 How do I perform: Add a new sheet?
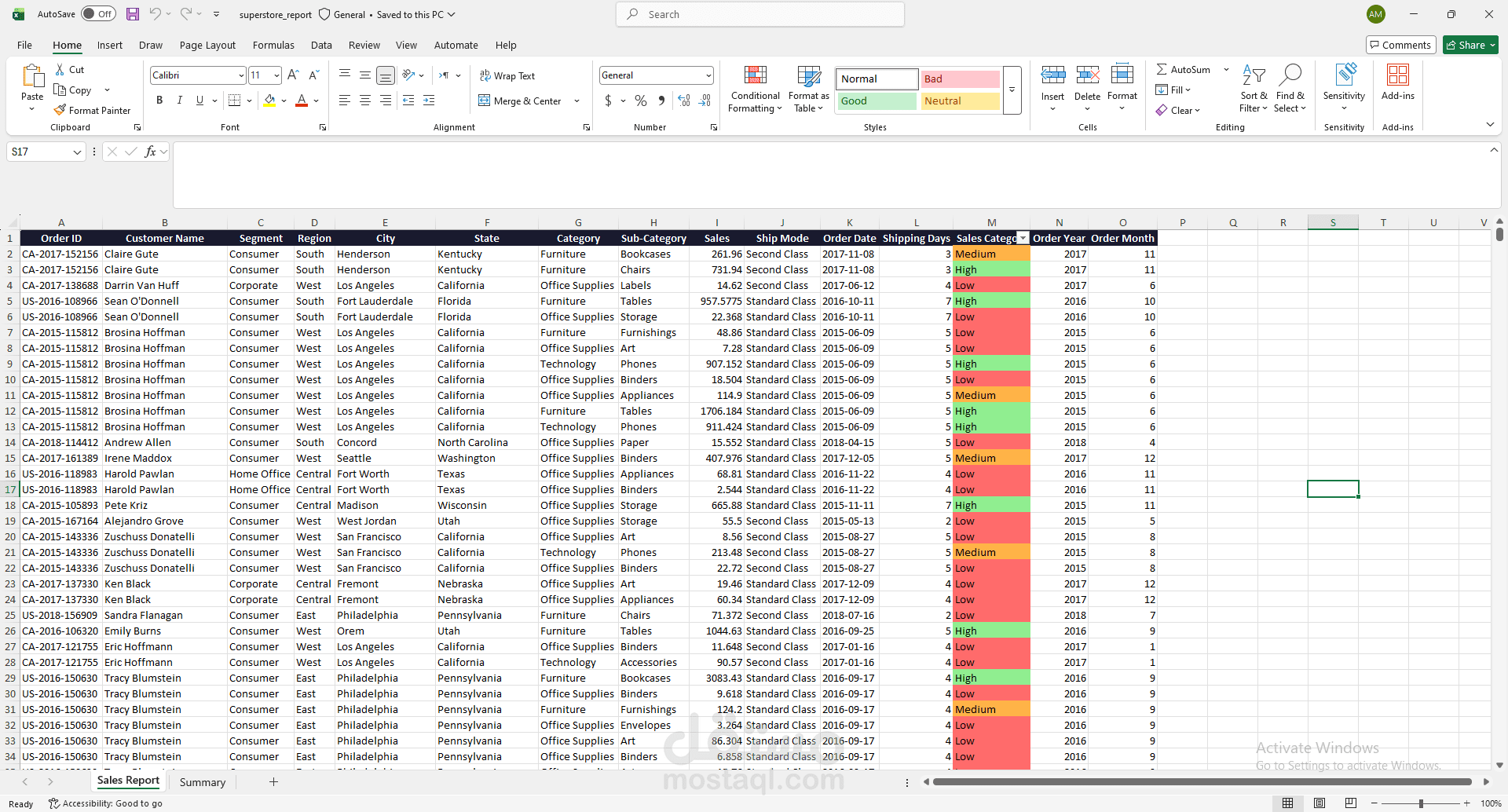pos(273,782)
